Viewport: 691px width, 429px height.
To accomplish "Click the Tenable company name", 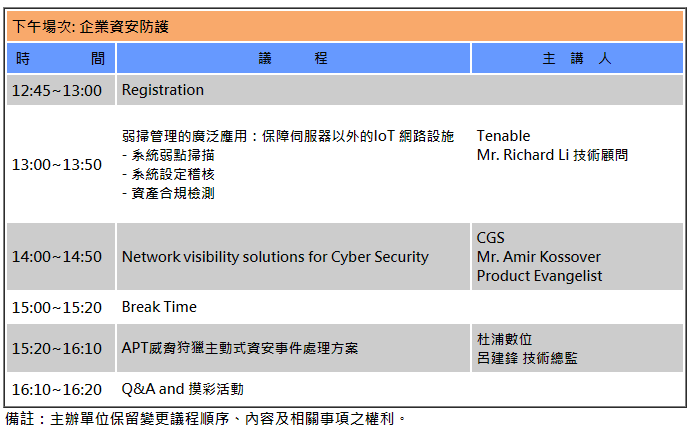I will (503, 136).
